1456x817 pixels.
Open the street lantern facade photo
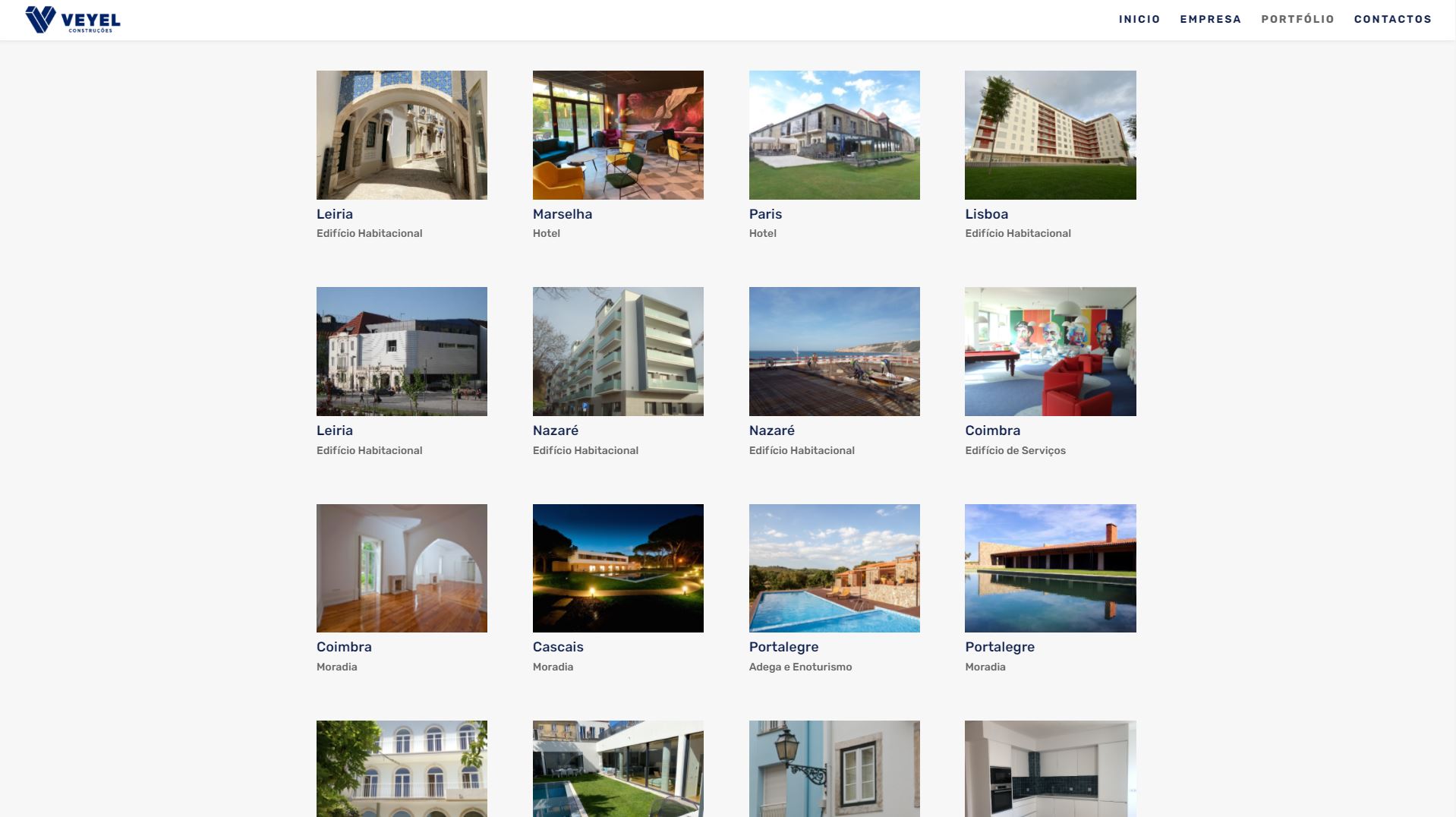(x=834, y=768)
